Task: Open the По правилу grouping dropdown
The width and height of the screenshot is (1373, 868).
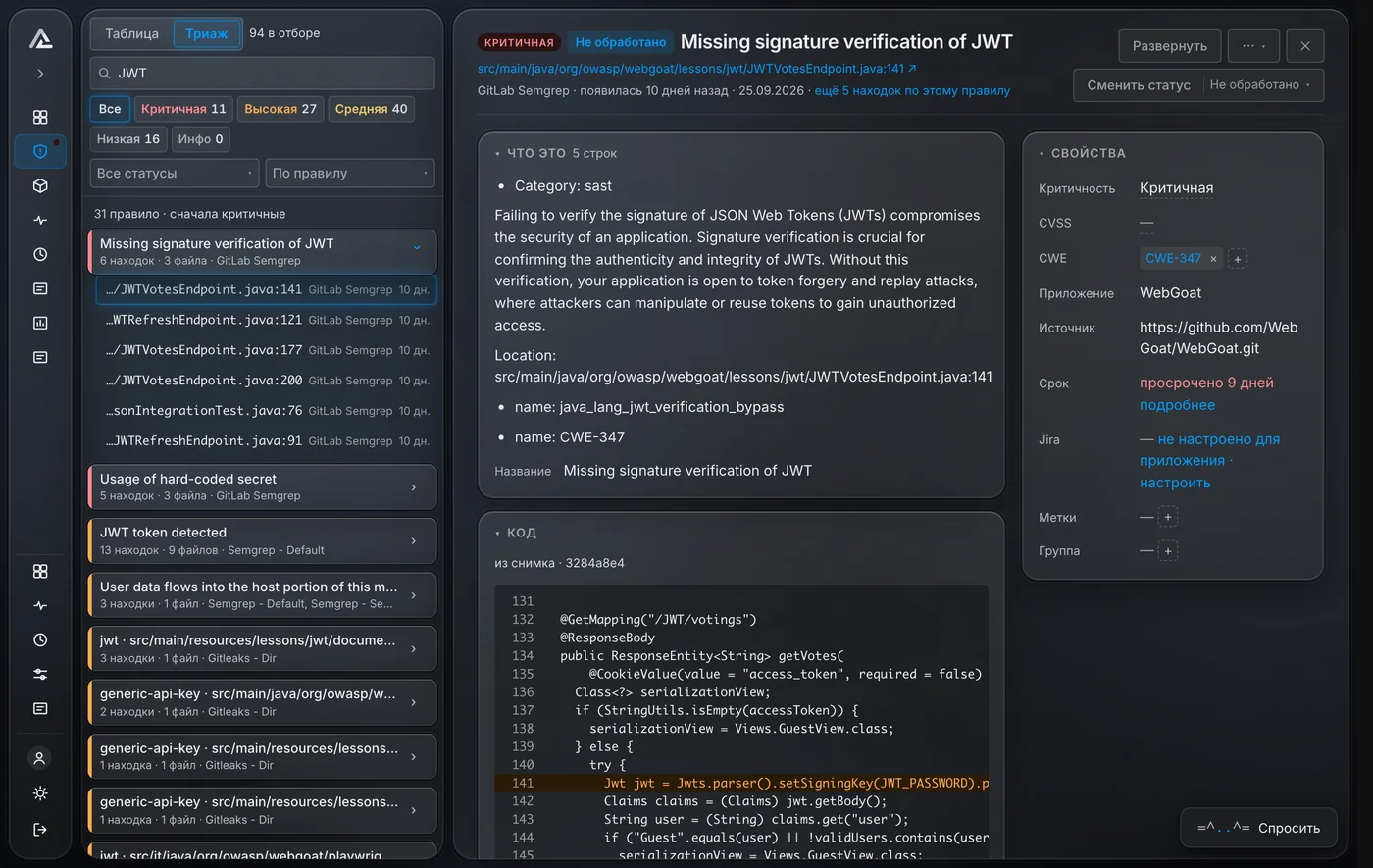Action: pos(350,173)
